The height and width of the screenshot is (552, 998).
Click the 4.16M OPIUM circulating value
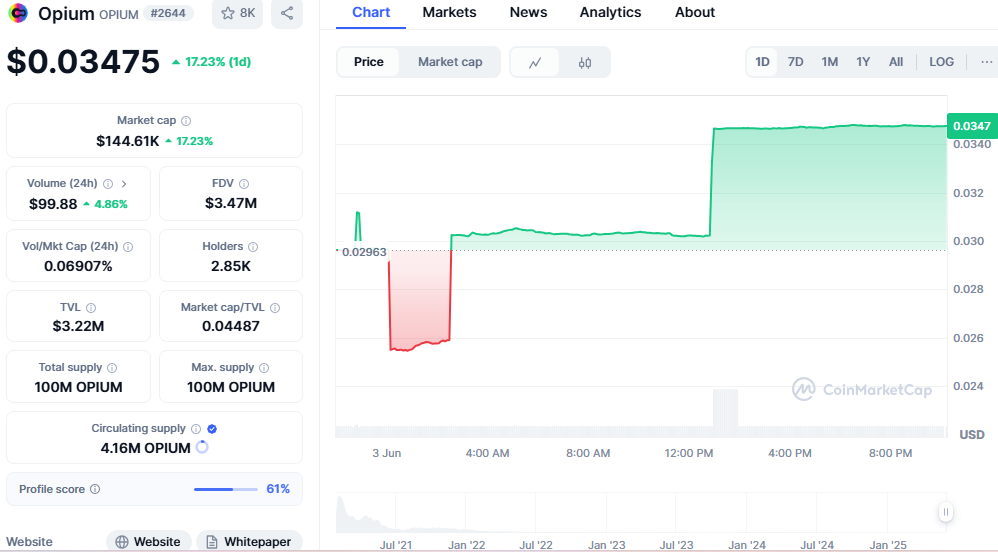click(x=146, y=448)
